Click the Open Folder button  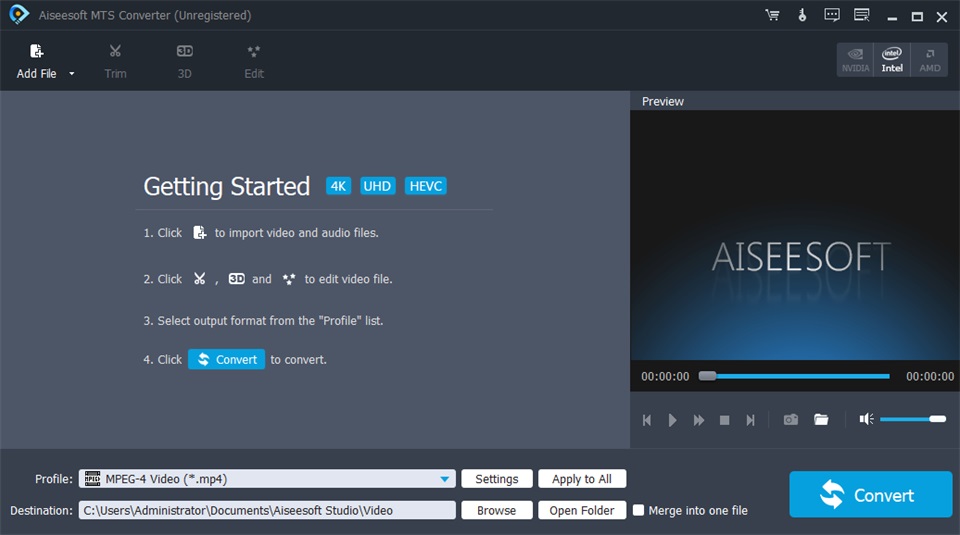point(582,510)
